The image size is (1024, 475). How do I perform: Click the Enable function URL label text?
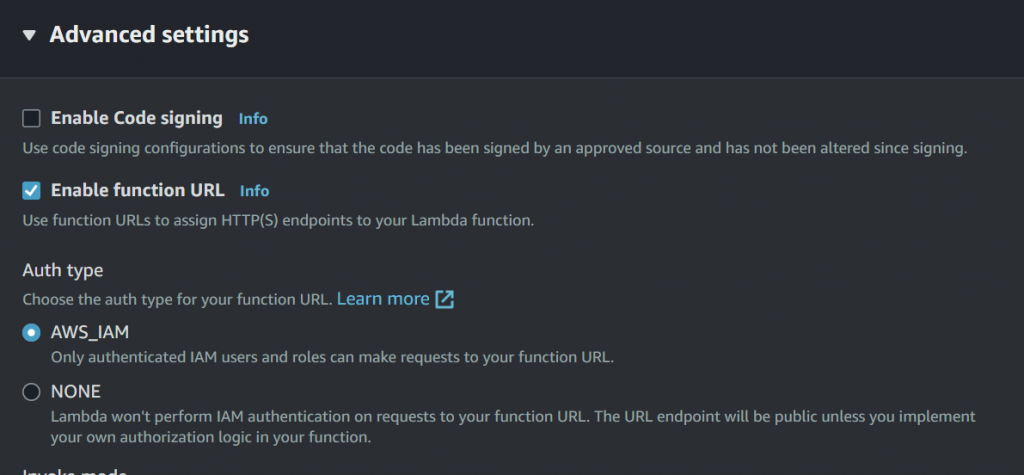138,190
